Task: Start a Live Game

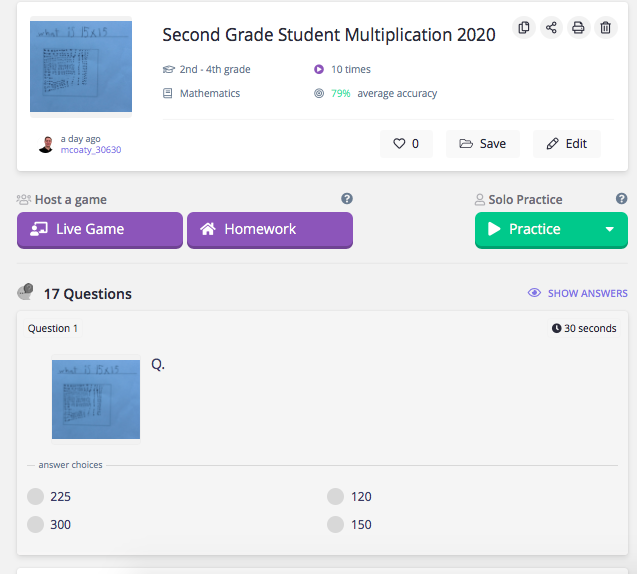Action: tap(100, 229)
